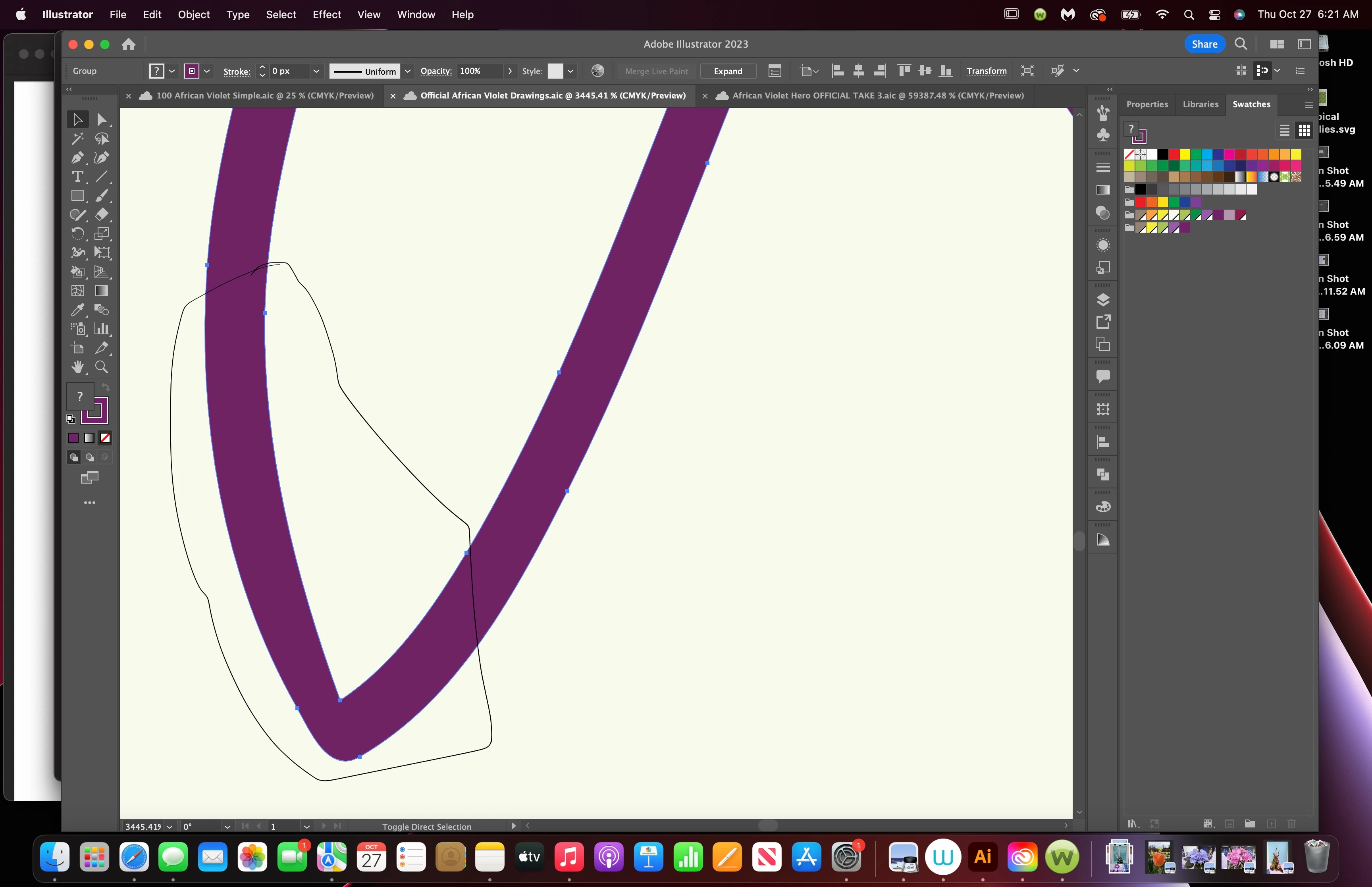Click the Expand button
This screenshot has width=1372, height=887.
point(728,71)
